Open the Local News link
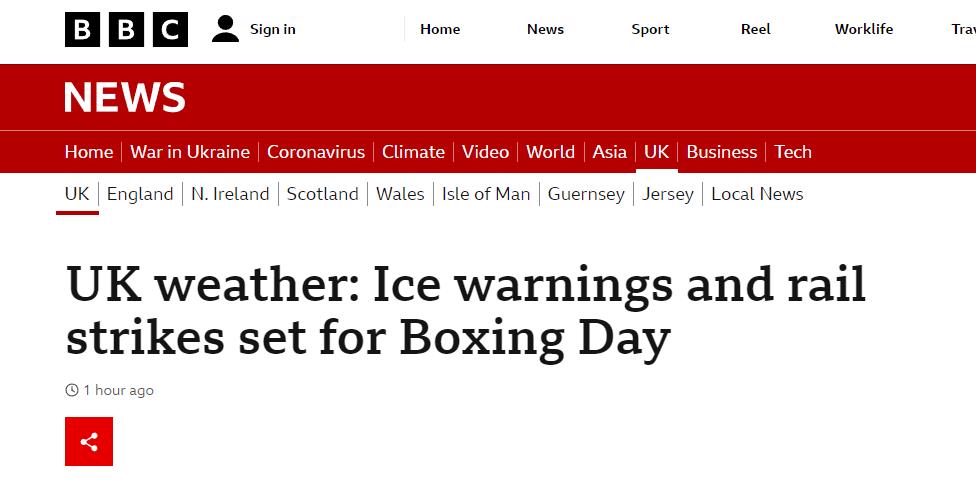This screenshot has width=976, height=496. pos(757,194)
